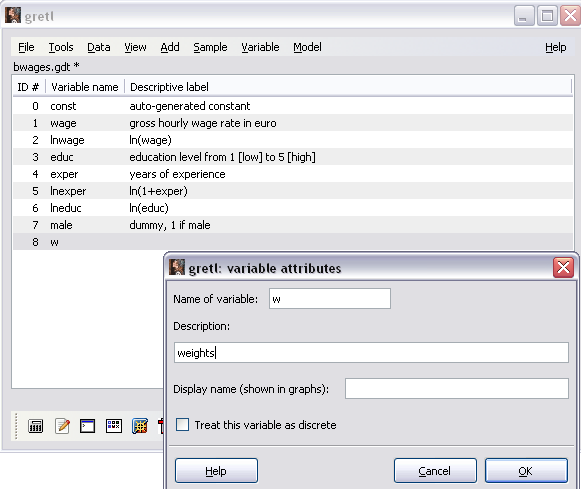Click 'gross hourly wage rate in euro' label
581x489 pixels.
point(203,123)
